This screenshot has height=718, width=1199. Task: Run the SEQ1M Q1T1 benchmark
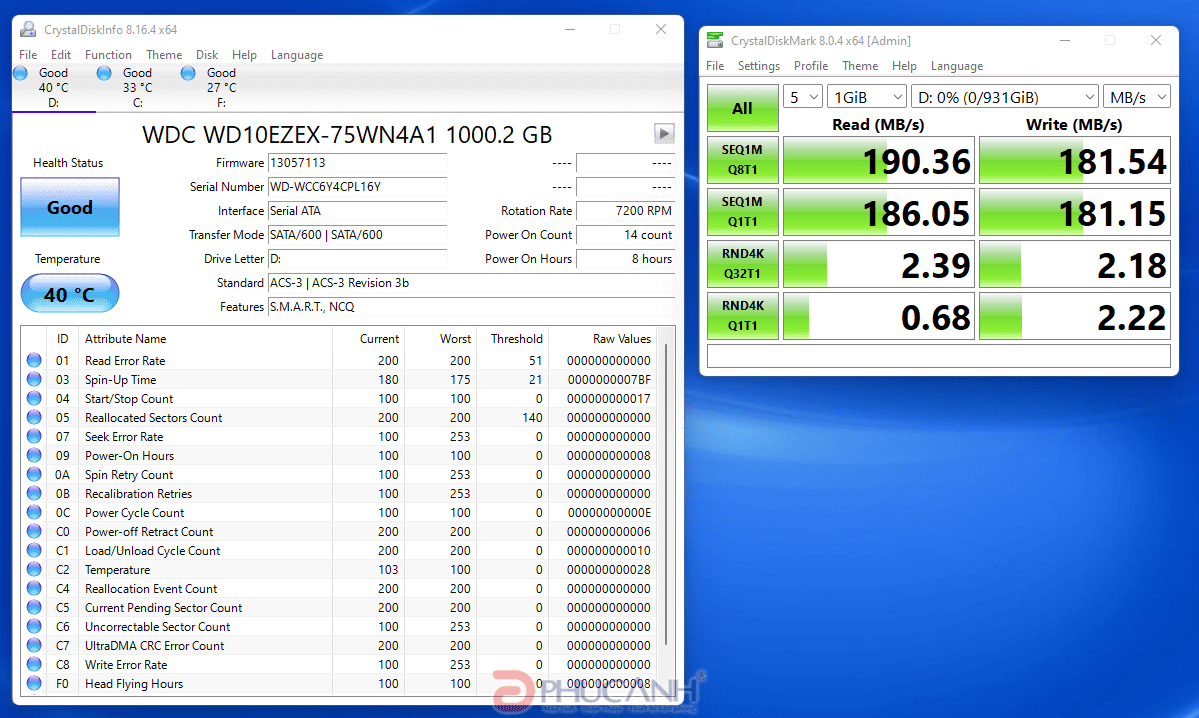[742, 212]
